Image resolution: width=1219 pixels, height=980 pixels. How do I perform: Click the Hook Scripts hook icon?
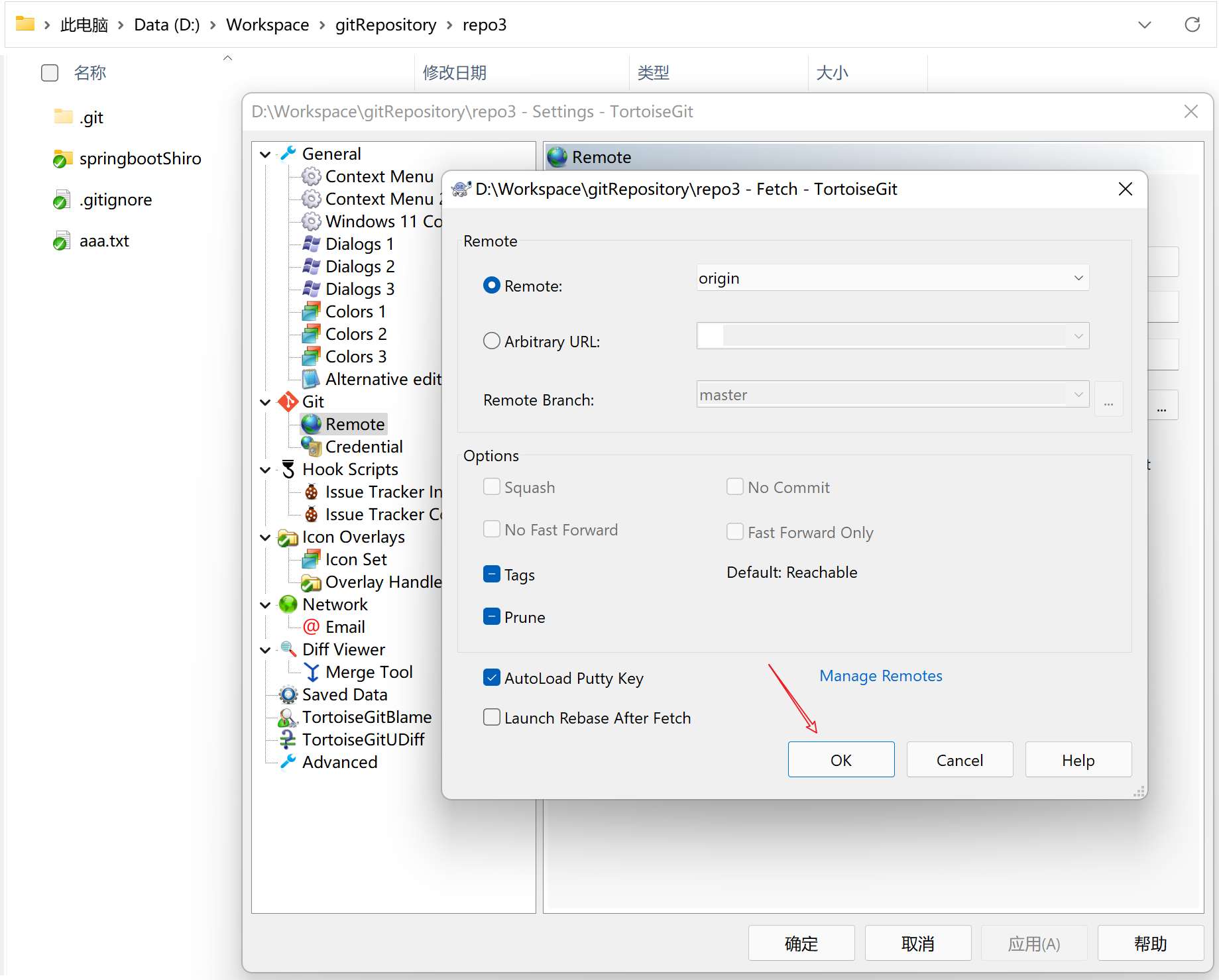[288, 469]
